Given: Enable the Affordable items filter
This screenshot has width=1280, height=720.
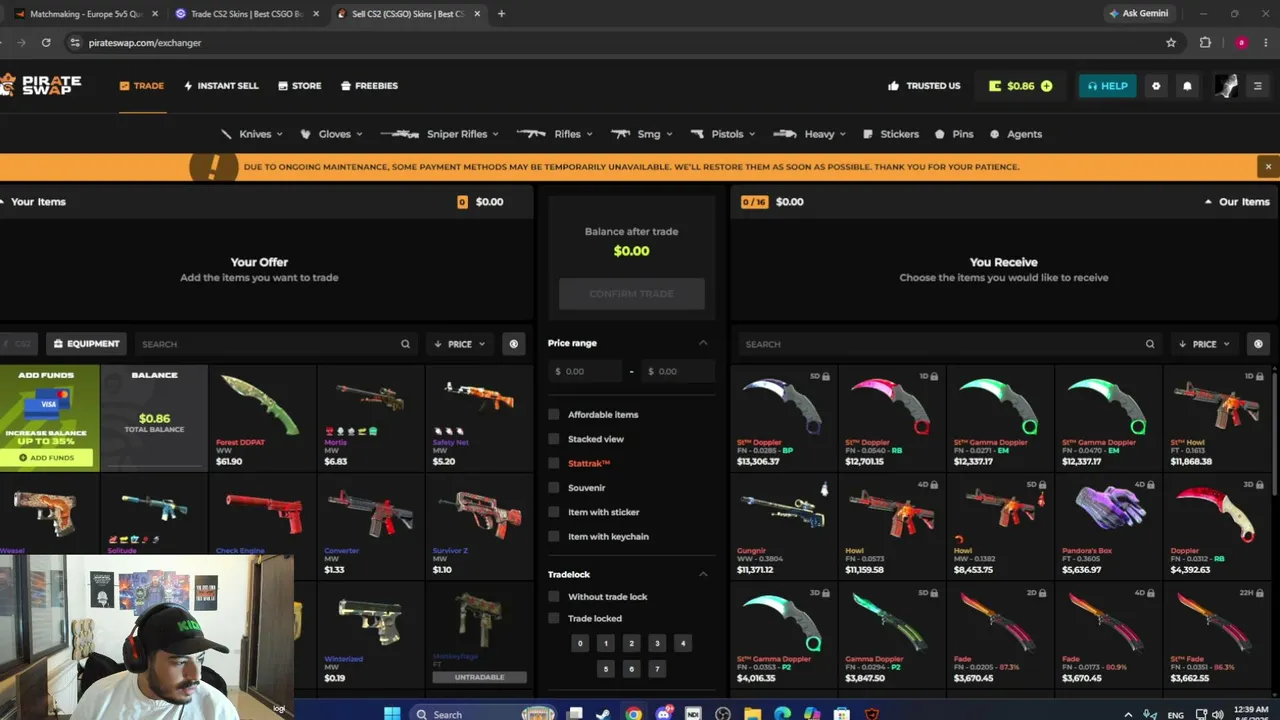Looking at the screenshot, I should (554, 414).
